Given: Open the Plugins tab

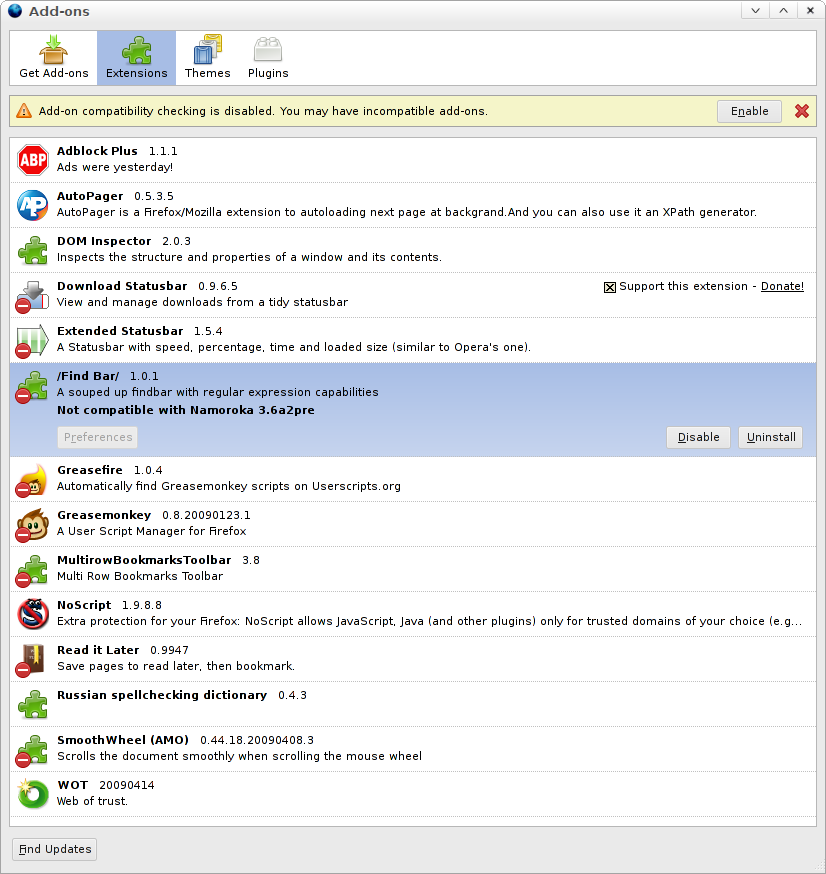Looking at the screenshot, I should 268,57.
